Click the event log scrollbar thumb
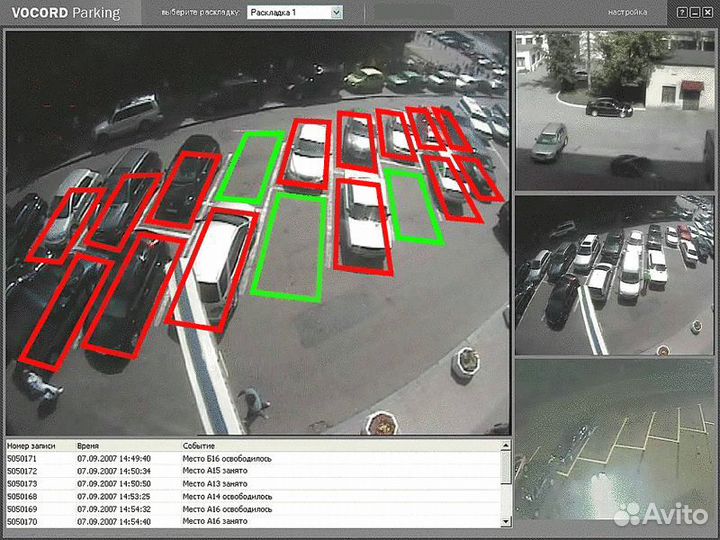This screenshot has height=540, width=720. 505,465
